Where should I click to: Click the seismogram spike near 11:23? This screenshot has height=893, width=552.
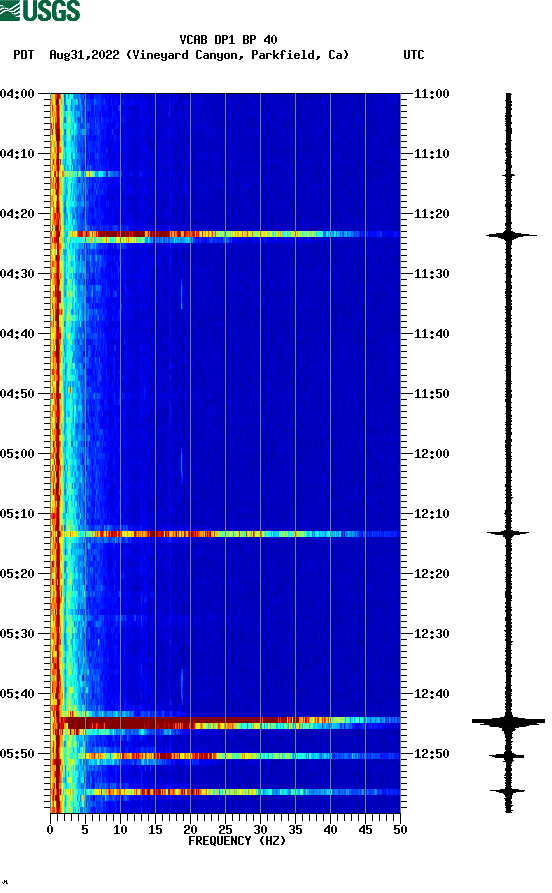pyautogui.click(x=510, y=235)
